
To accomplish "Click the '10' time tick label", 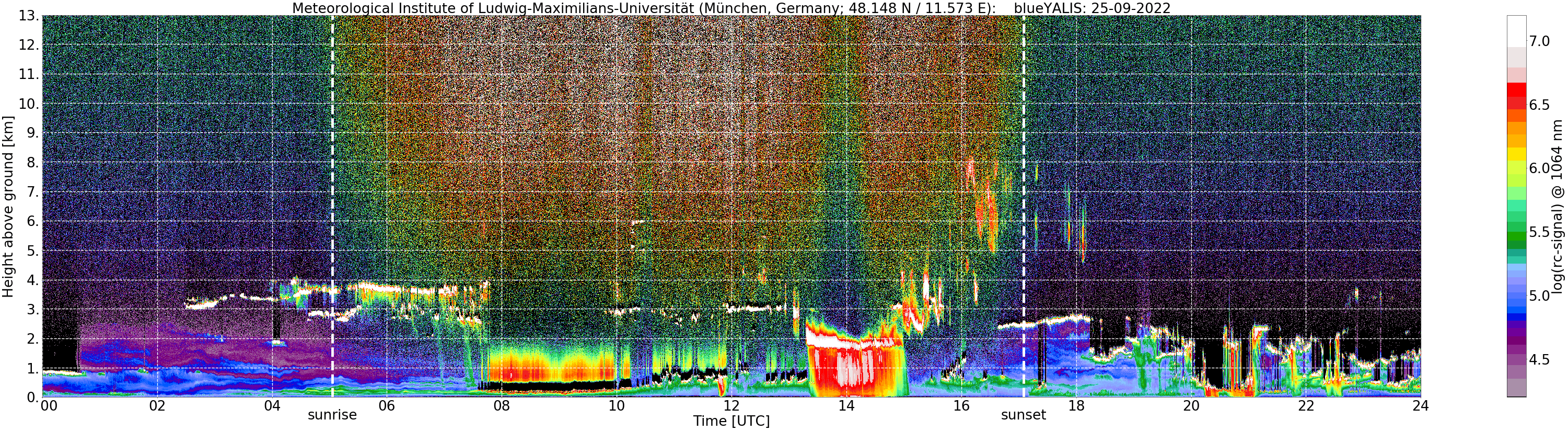I will coord(617,405).
